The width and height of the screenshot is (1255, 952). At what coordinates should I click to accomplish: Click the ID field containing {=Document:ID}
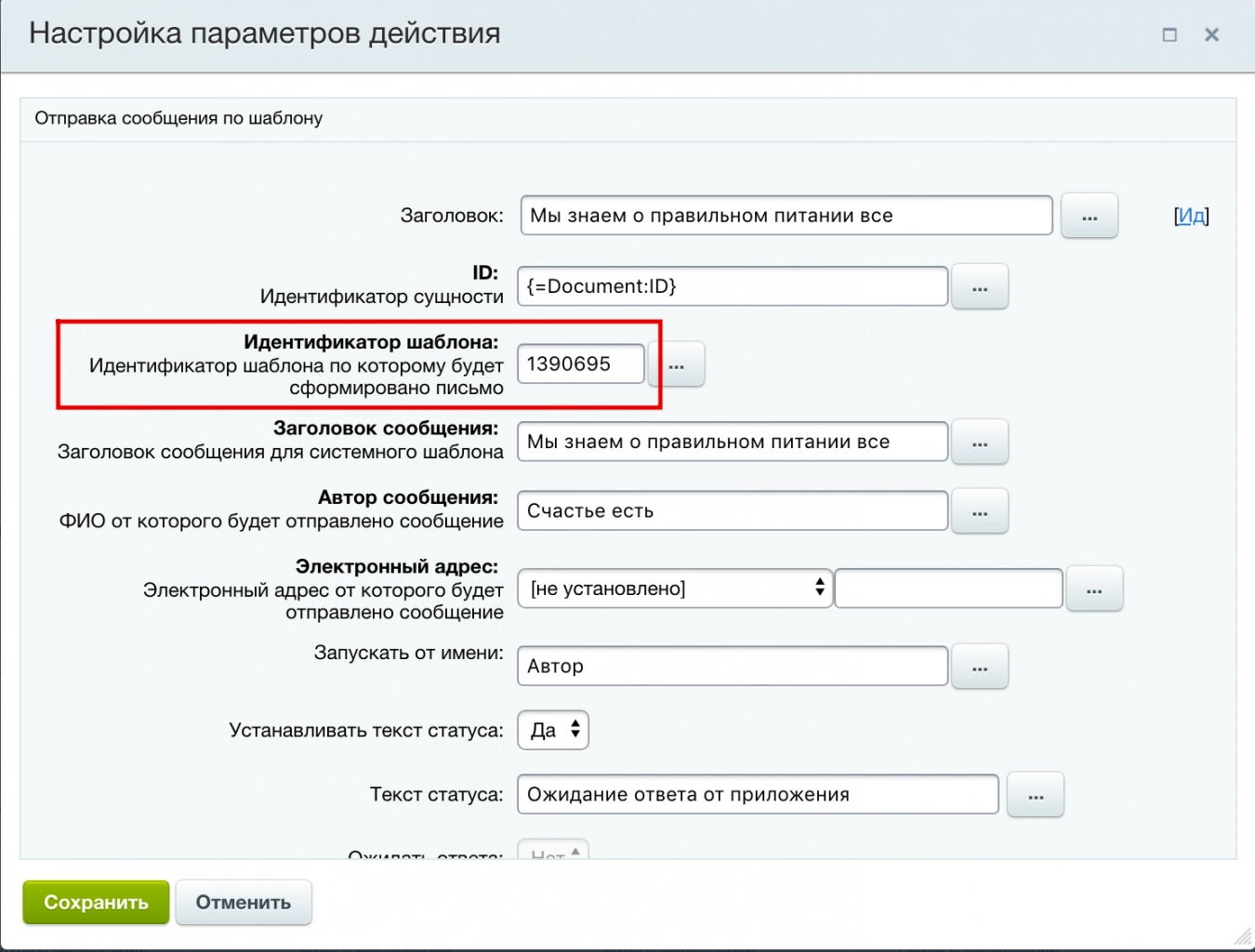732,286
